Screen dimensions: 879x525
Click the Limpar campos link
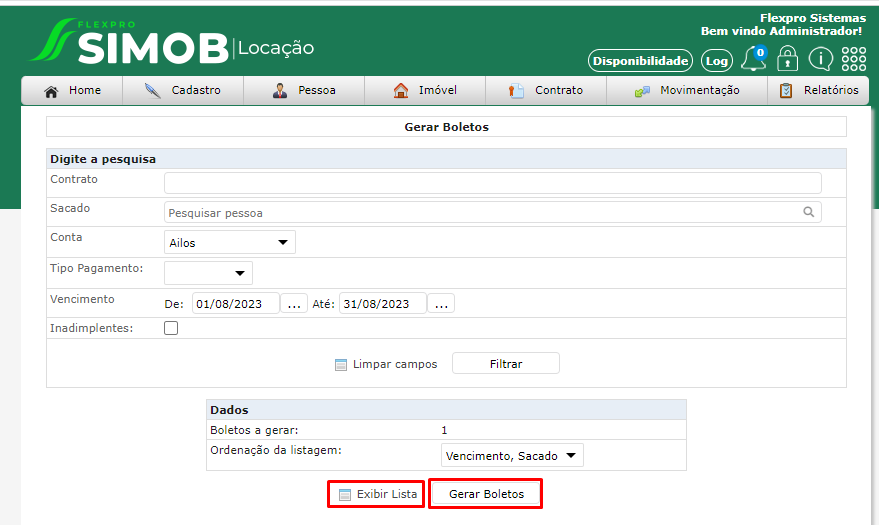(395, 364)
